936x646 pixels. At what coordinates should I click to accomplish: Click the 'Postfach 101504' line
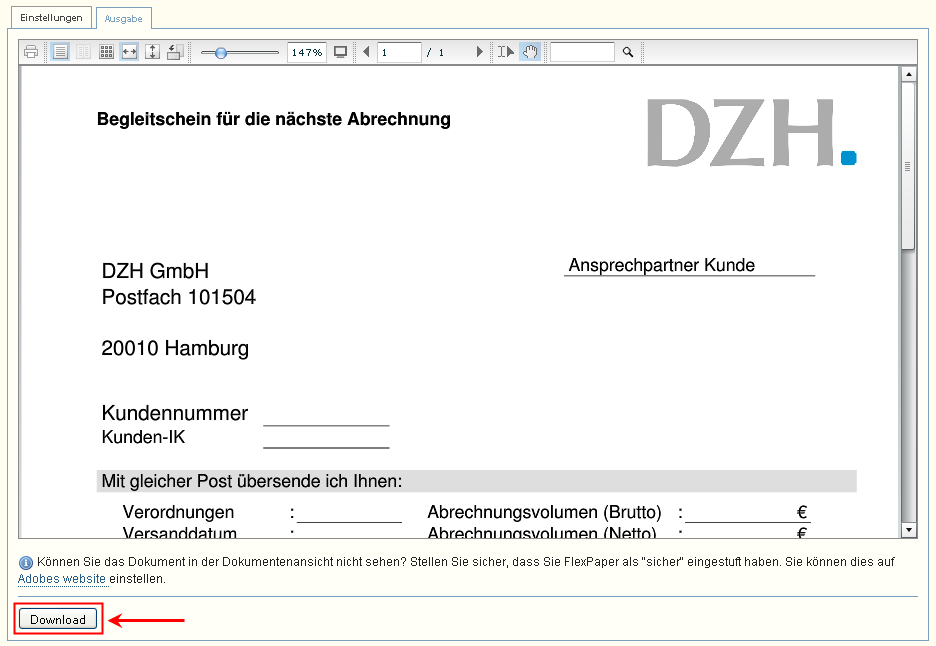(x=178, y=297)
